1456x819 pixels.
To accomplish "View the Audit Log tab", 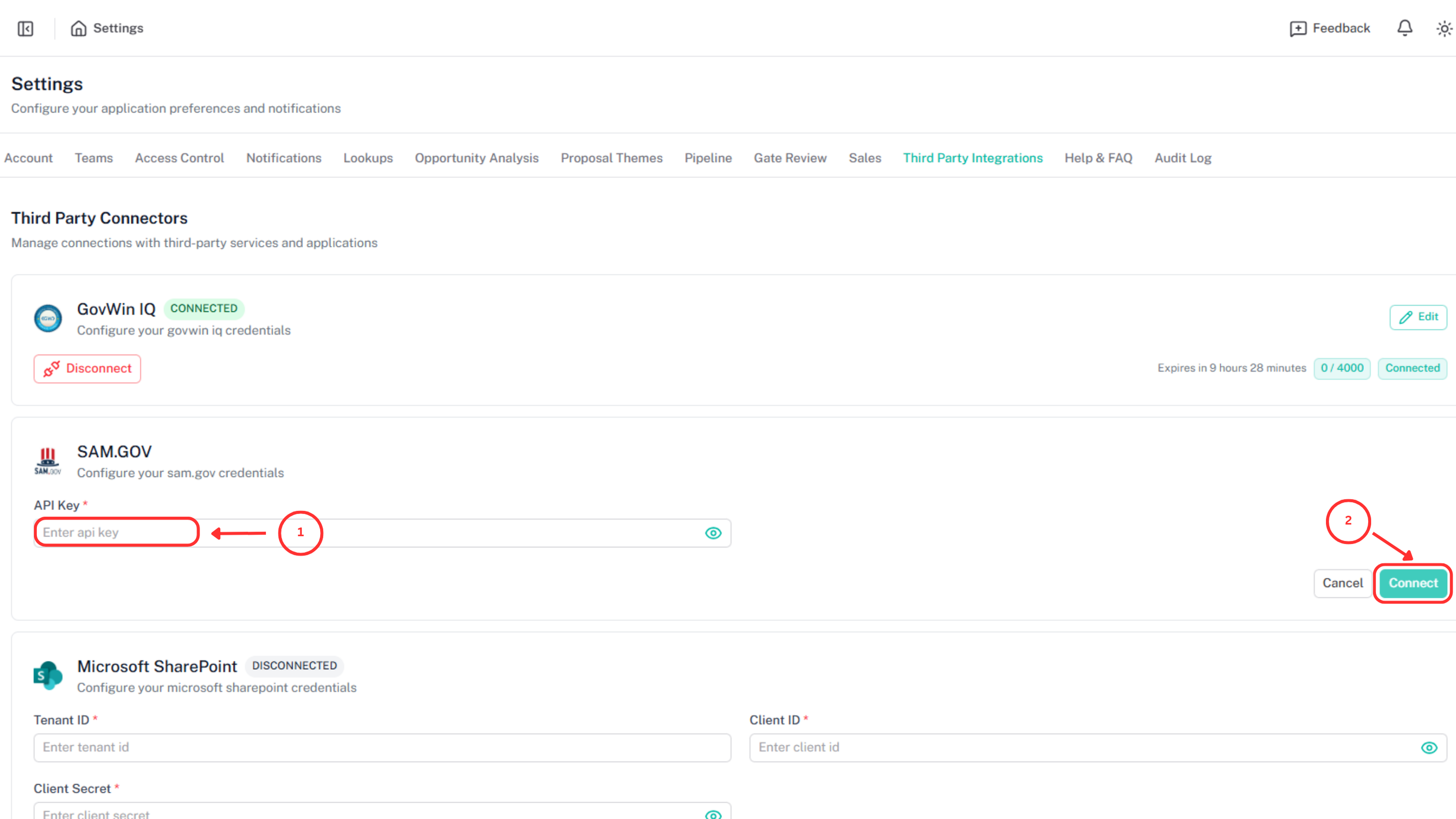I will (x=1183, y=158).
